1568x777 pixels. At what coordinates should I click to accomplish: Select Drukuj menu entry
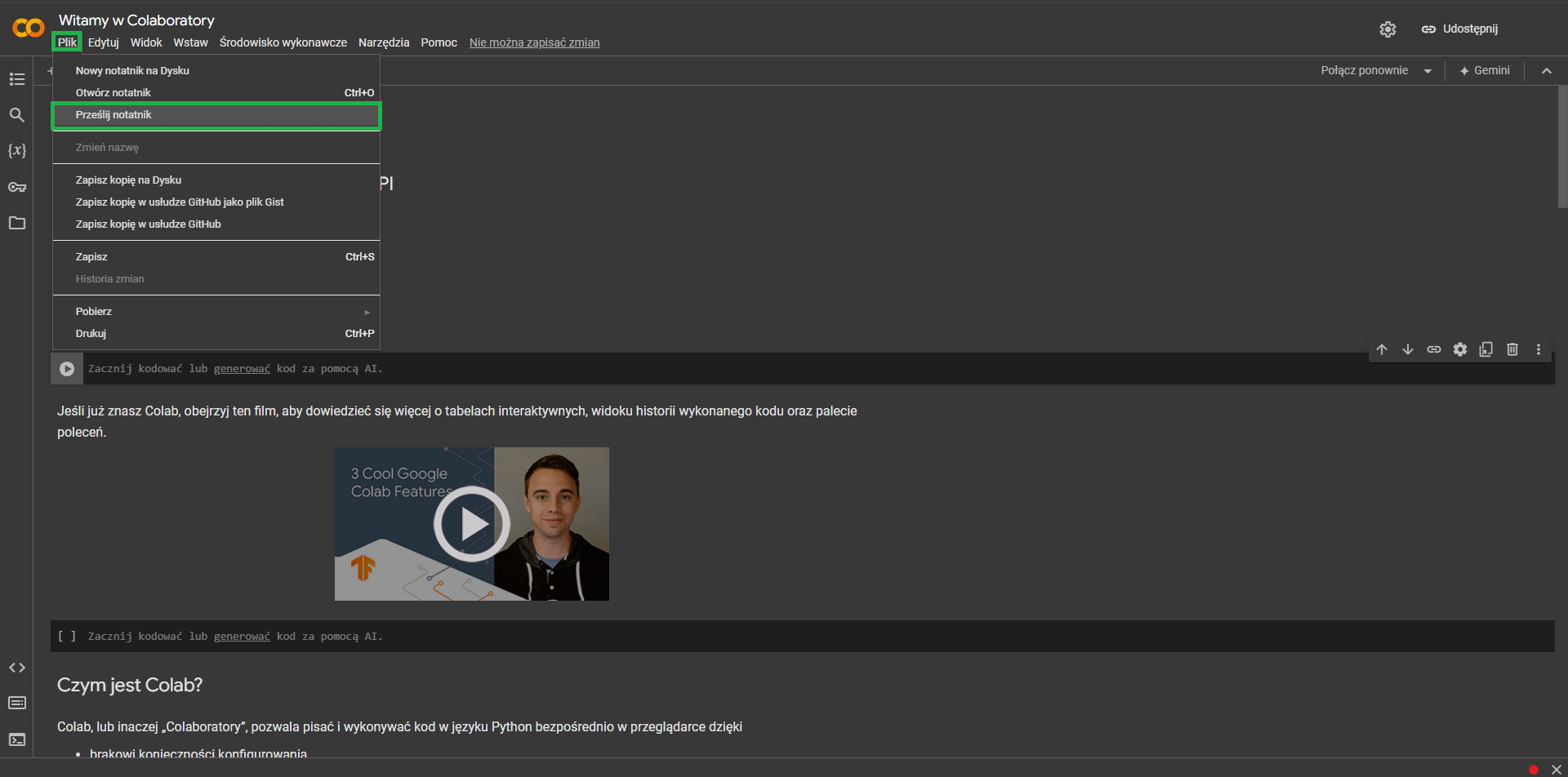pyautogui.click(x=216, y=334)
